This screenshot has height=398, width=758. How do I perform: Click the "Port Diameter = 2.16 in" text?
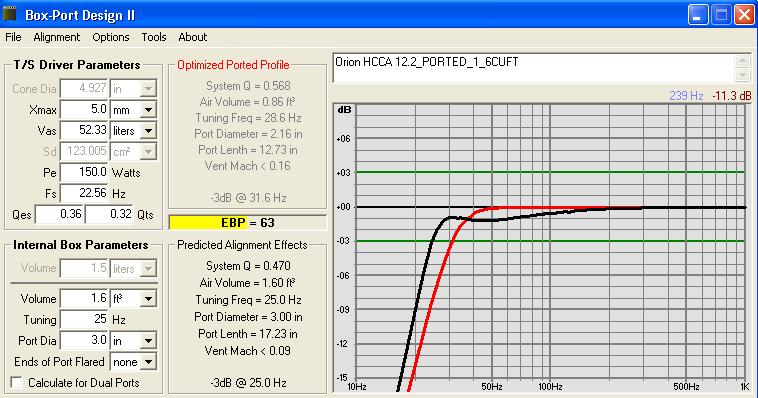[248, 134]
